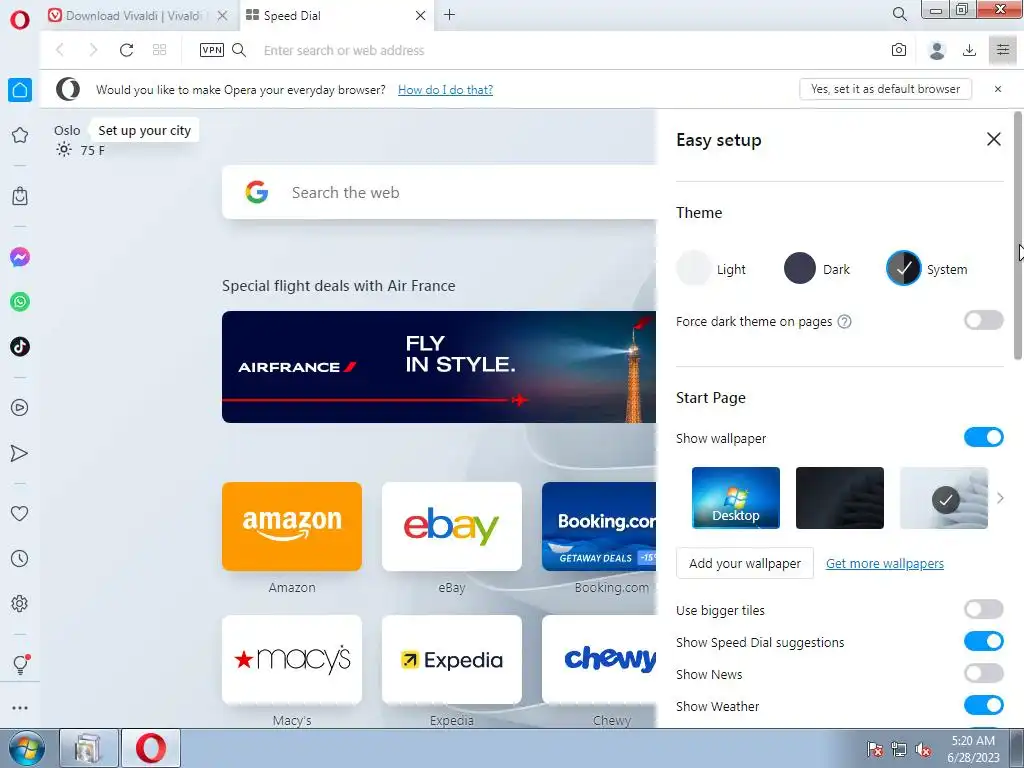Open the Windows Start button

click(x=26, y=748)
